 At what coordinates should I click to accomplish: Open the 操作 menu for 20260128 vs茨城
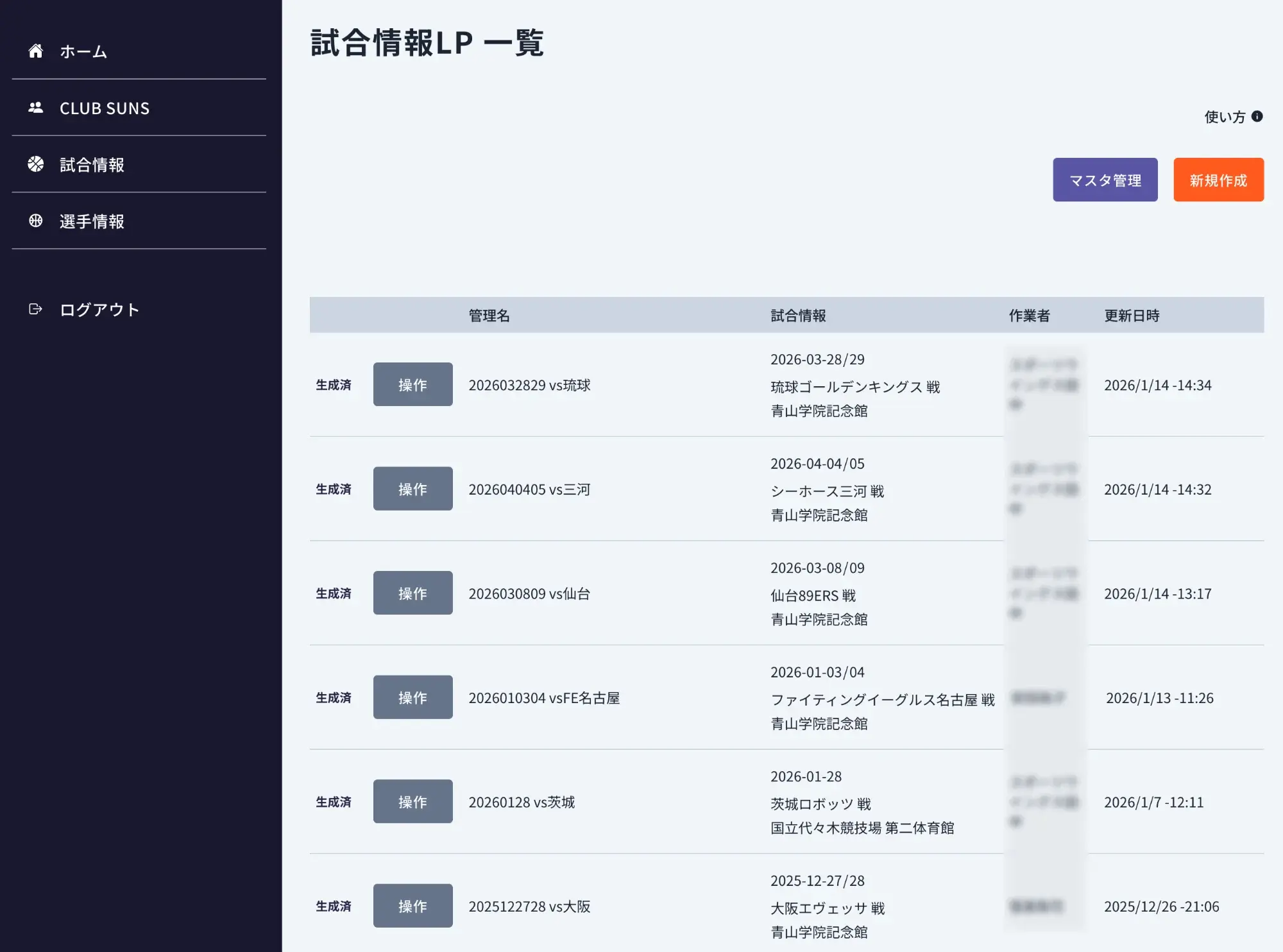(x=412, y=801)
